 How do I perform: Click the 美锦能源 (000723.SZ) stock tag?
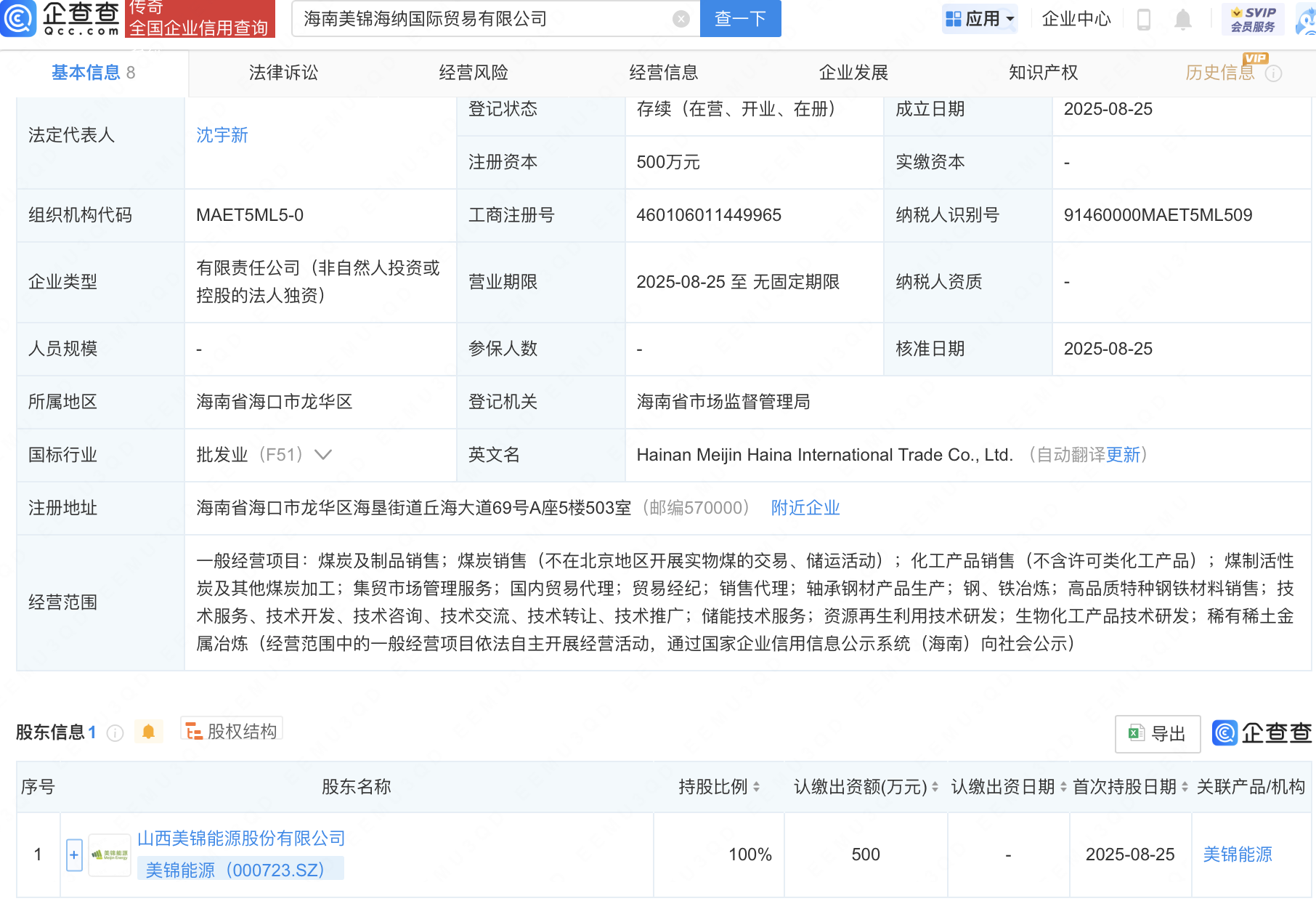240,870
